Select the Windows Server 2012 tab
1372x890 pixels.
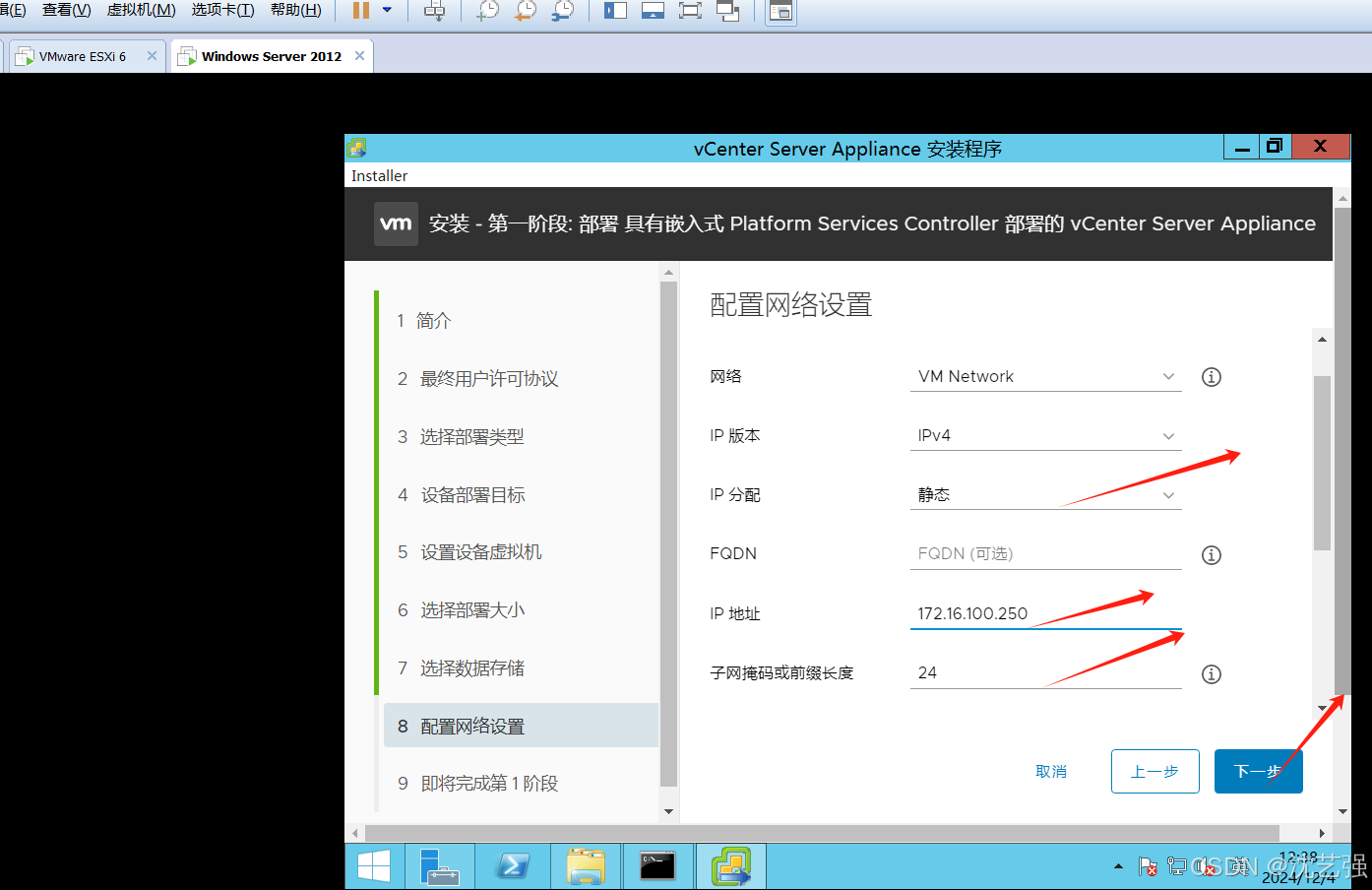pyautogui.click(x=272, y=56)
